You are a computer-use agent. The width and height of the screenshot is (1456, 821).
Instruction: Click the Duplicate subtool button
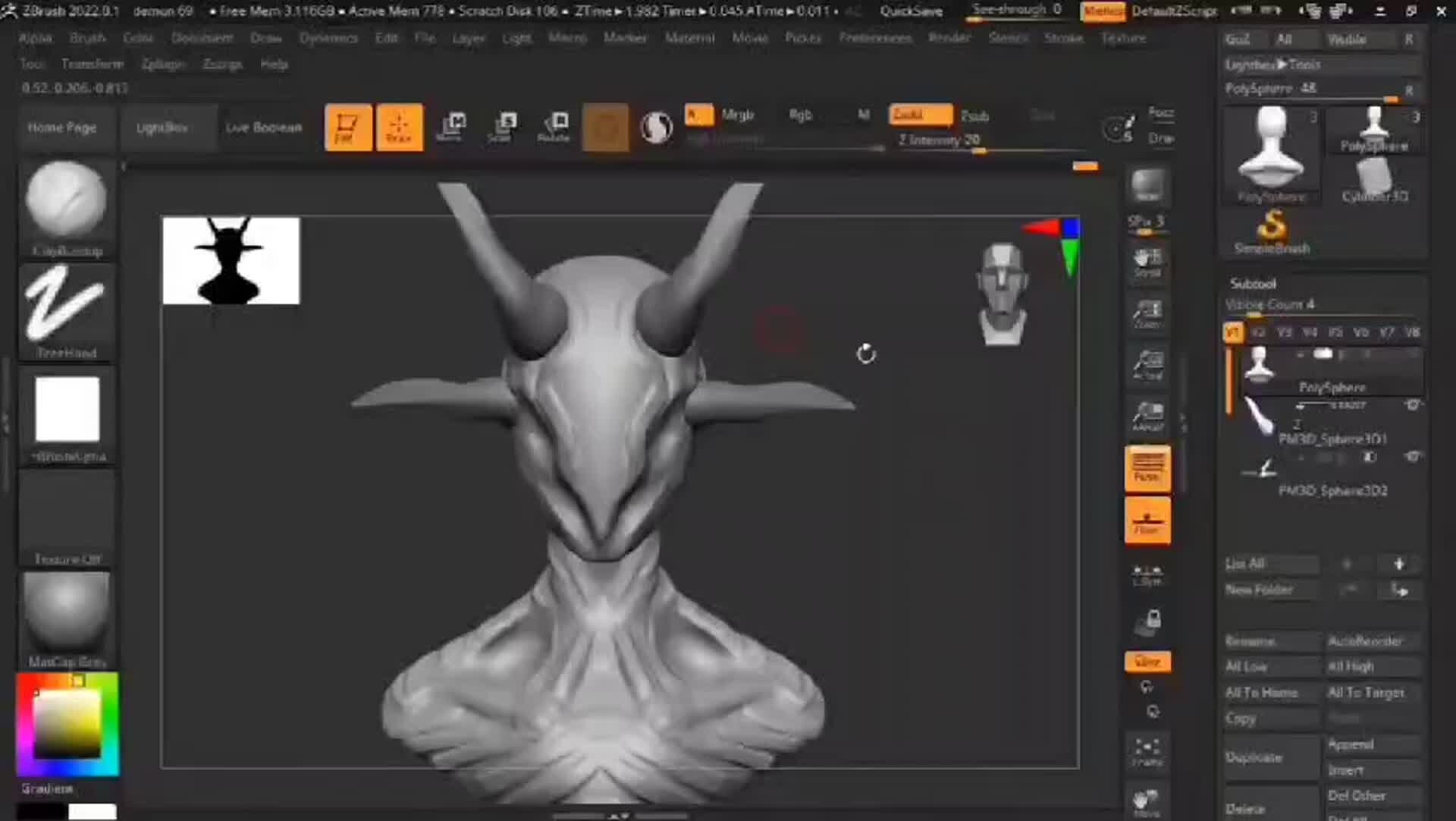(x=1255, y=757)
